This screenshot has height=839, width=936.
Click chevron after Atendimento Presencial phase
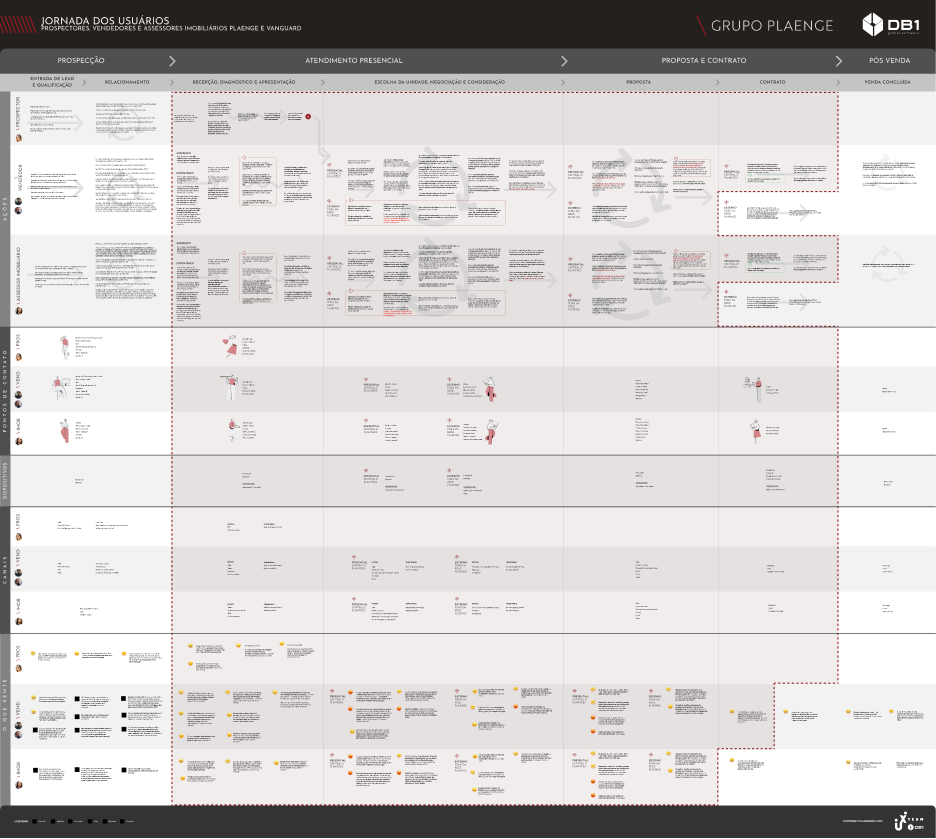click(564, 61)
